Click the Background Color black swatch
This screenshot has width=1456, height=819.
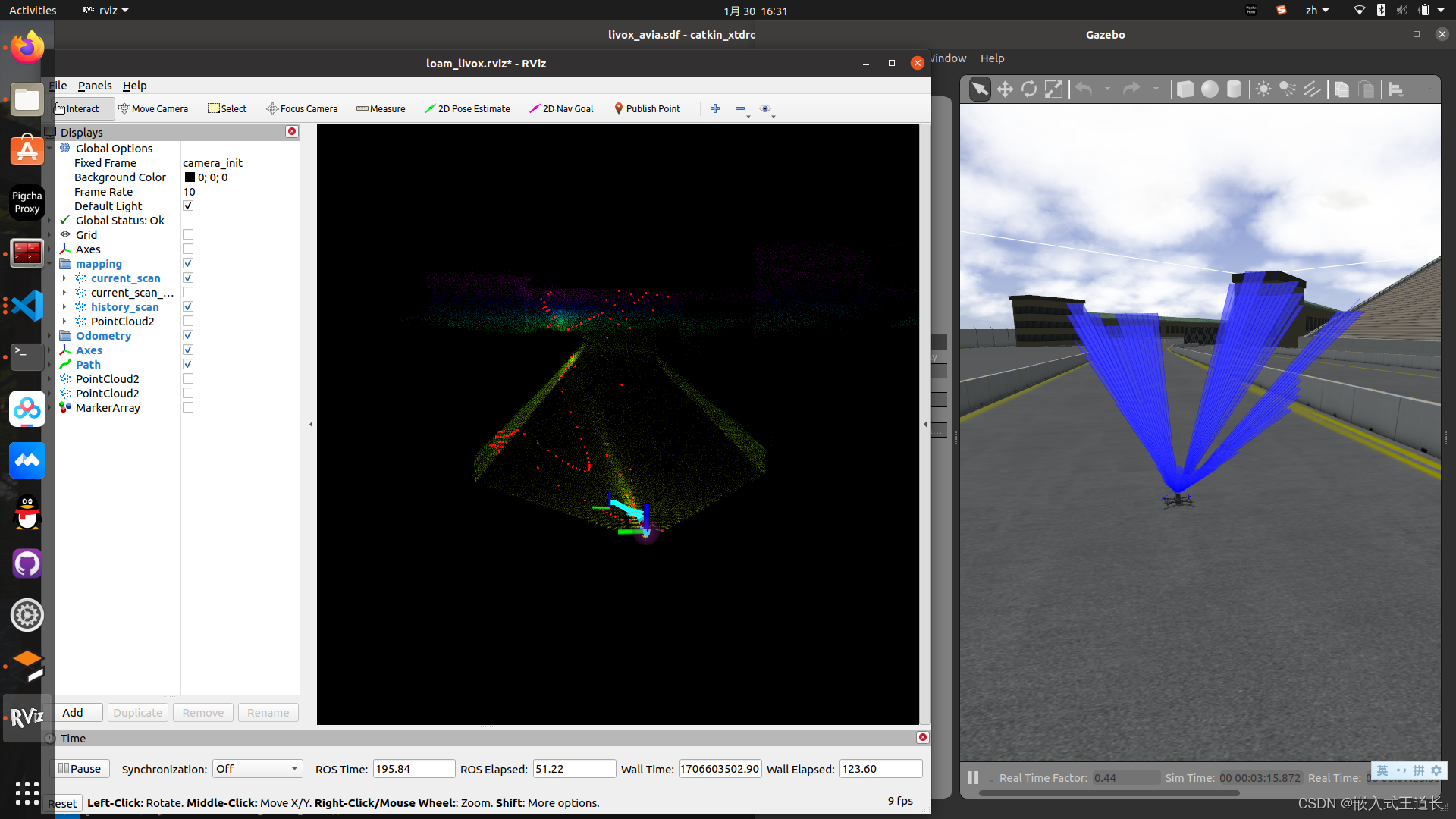point(190,177)
